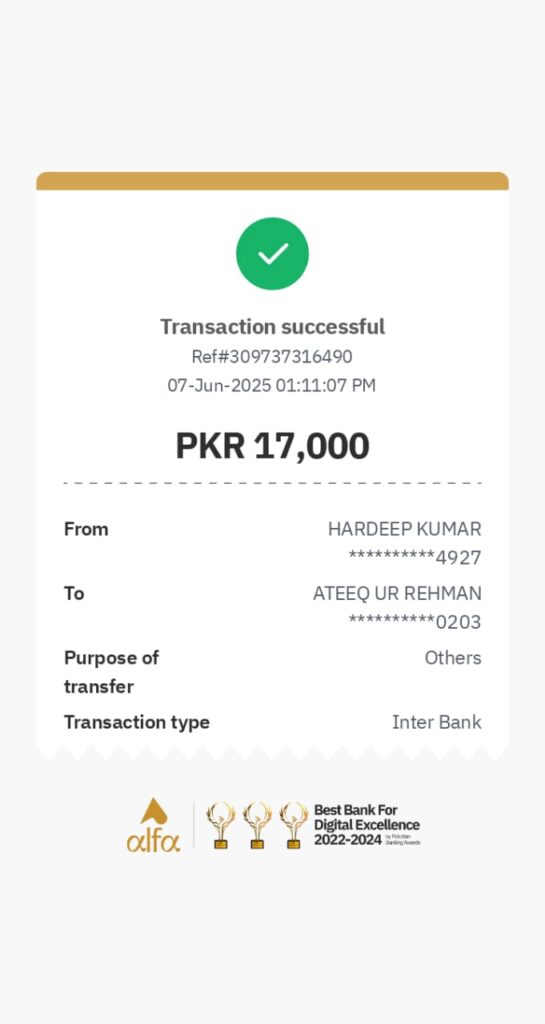
Task: Select sender name HARDEEP KUMAR
Action: click(405, 529)
